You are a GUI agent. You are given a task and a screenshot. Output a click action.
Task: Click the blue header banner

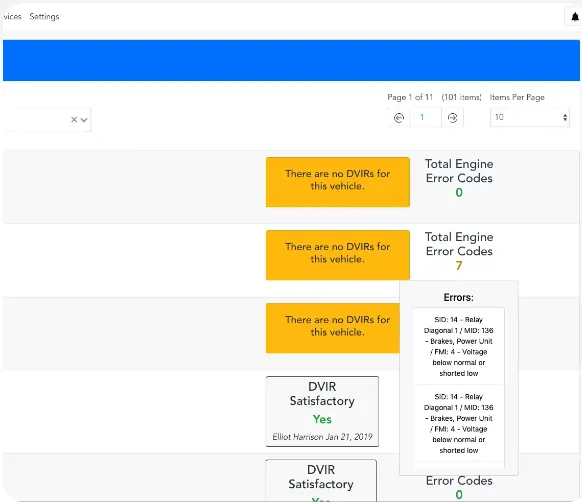coord(291,60)
